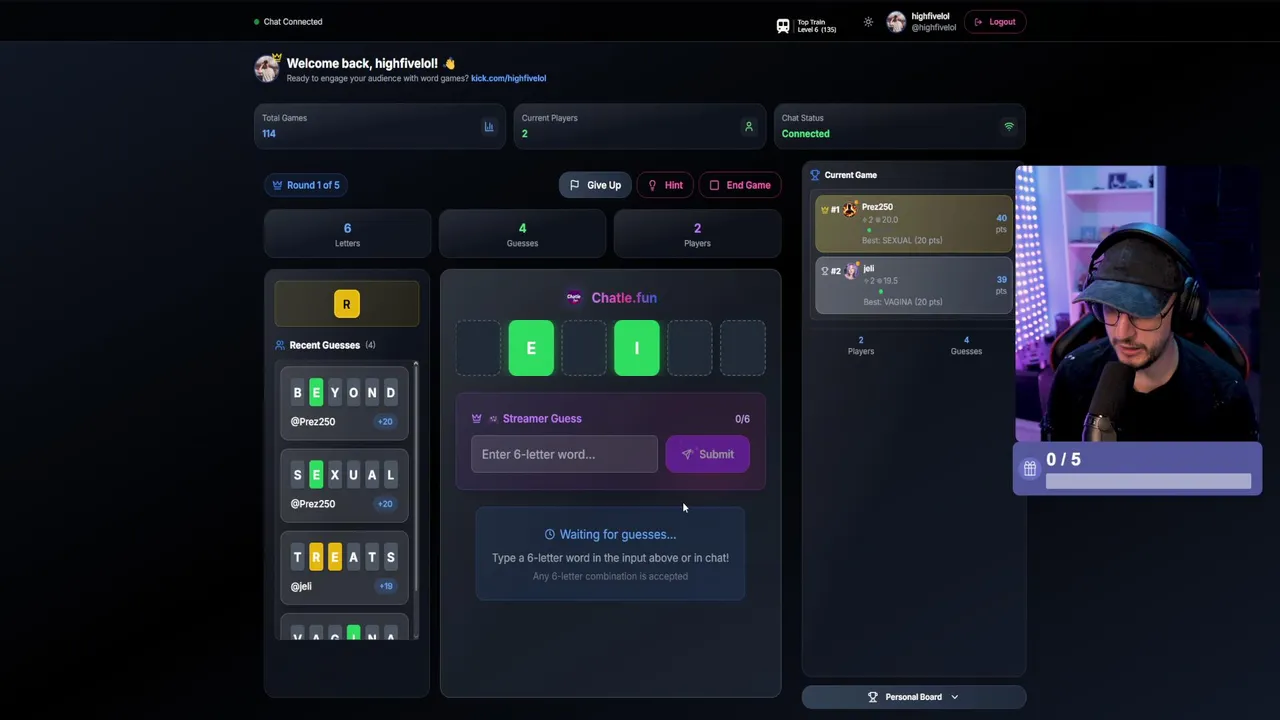1280x720 pixels.
Task: Toggle the light/dark theme sun icon
Action: point(868,22)
